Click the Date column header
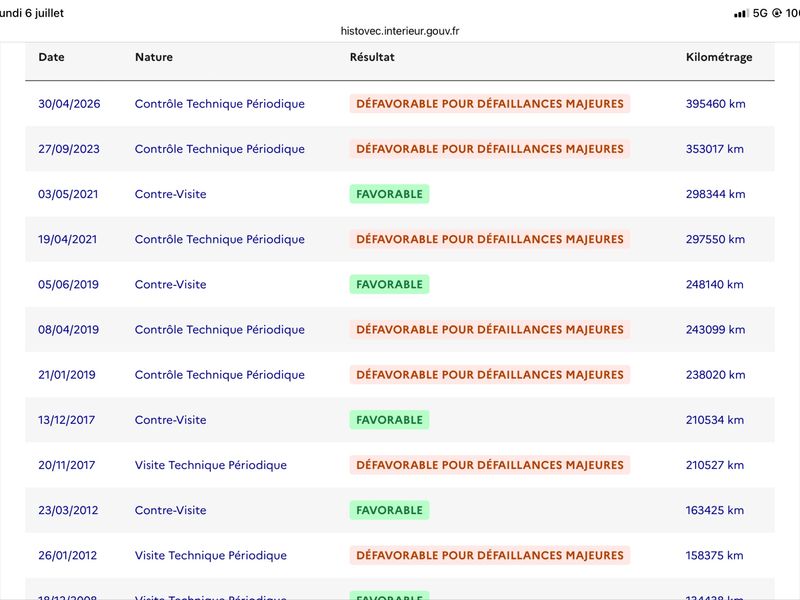The width and height of the screenshot is (800, 600). (x=52, y=57)
